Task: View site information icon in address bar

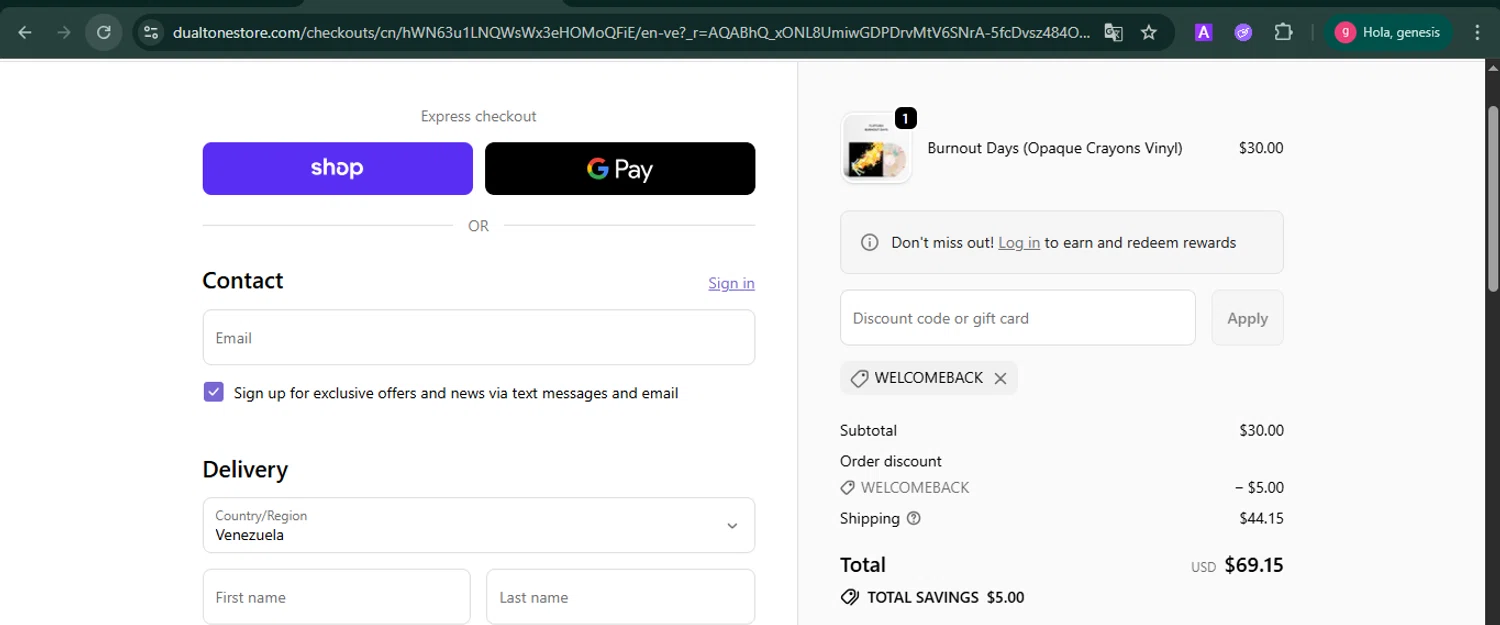Action: tap(151, 32)
